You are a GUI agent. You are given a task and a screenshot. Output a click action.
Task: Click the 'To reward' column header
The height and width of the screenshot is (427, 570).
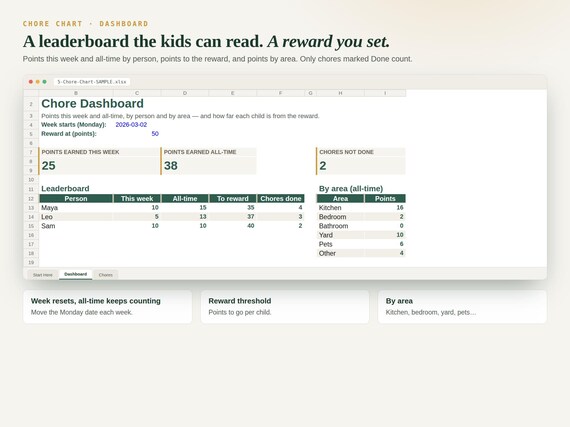pyautogui.click(x=233, y=198)
